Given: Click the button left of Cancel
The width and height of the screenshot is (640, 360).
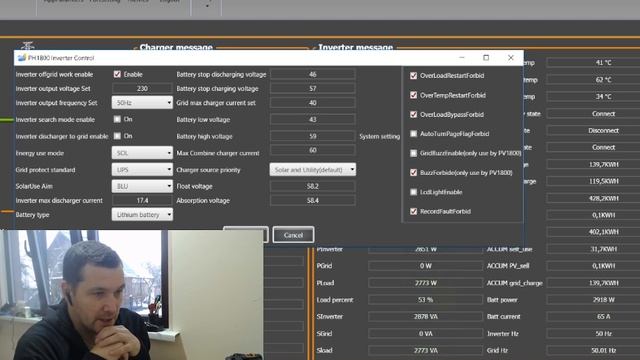Looking at the screenshot, I should [246, 235].
